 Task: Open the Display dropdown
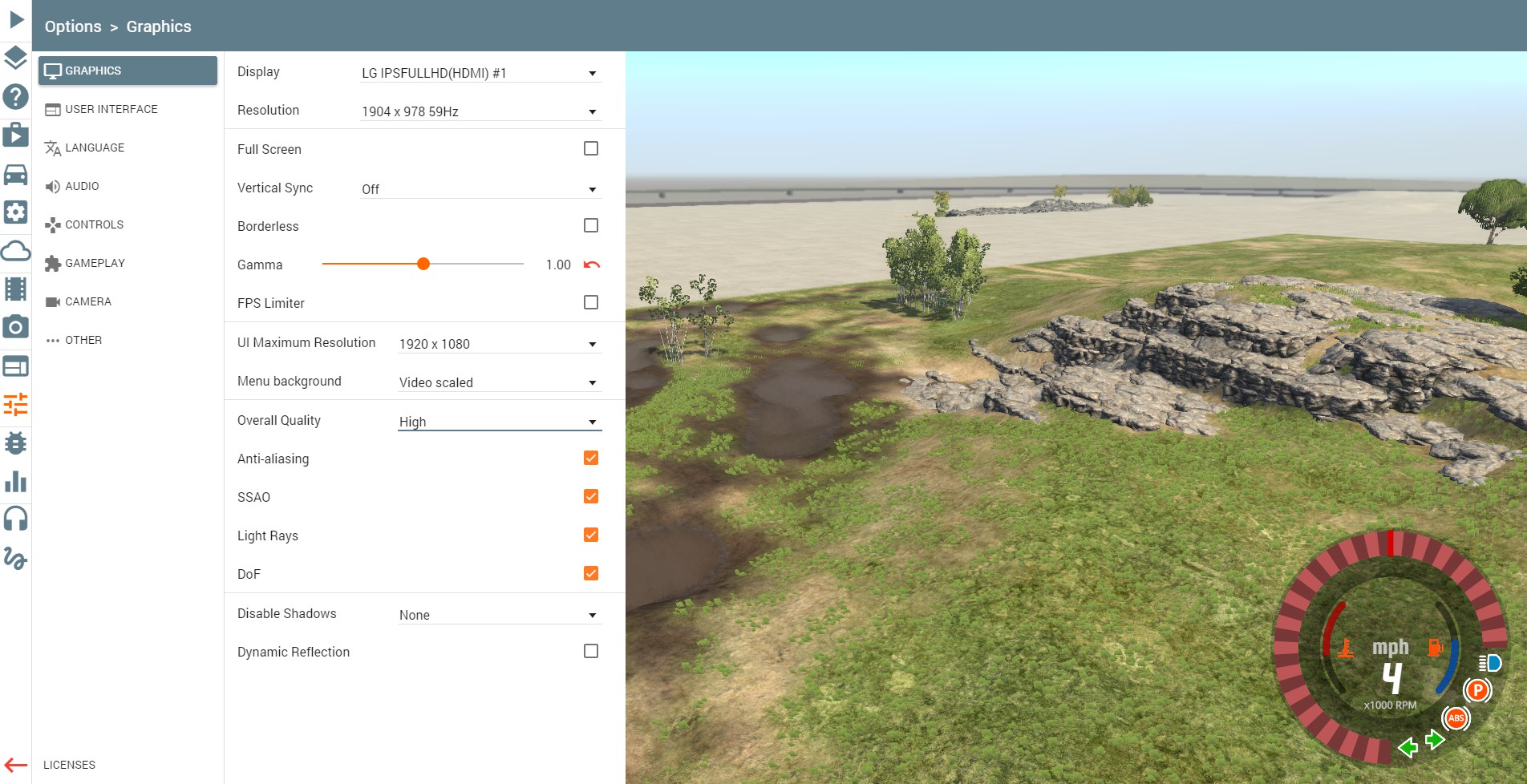click(x=480, y=73)
